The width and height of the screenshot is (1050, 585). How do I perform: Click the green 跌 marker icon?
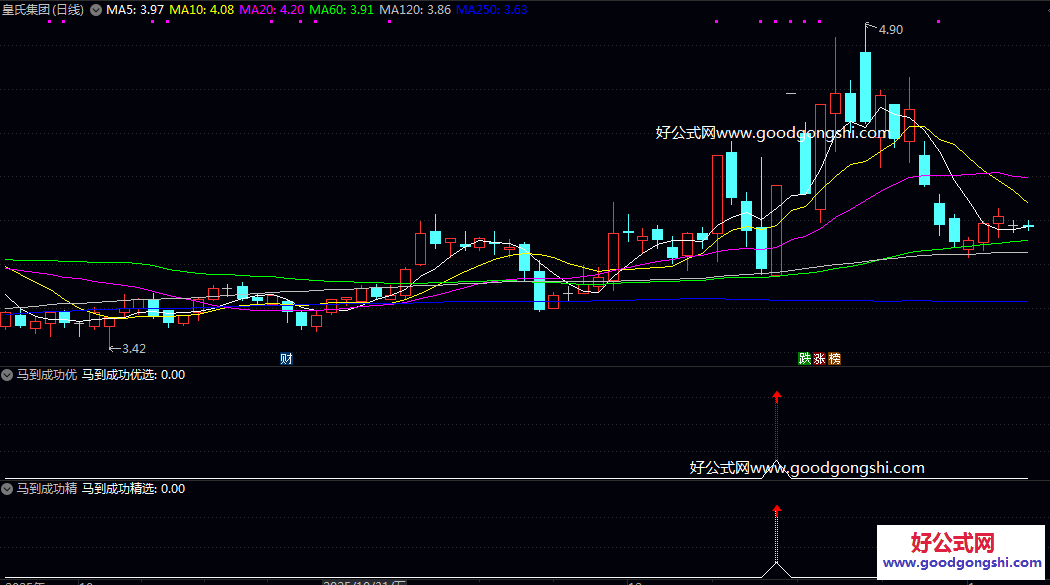pyautogui.click(x=803, y=359)
